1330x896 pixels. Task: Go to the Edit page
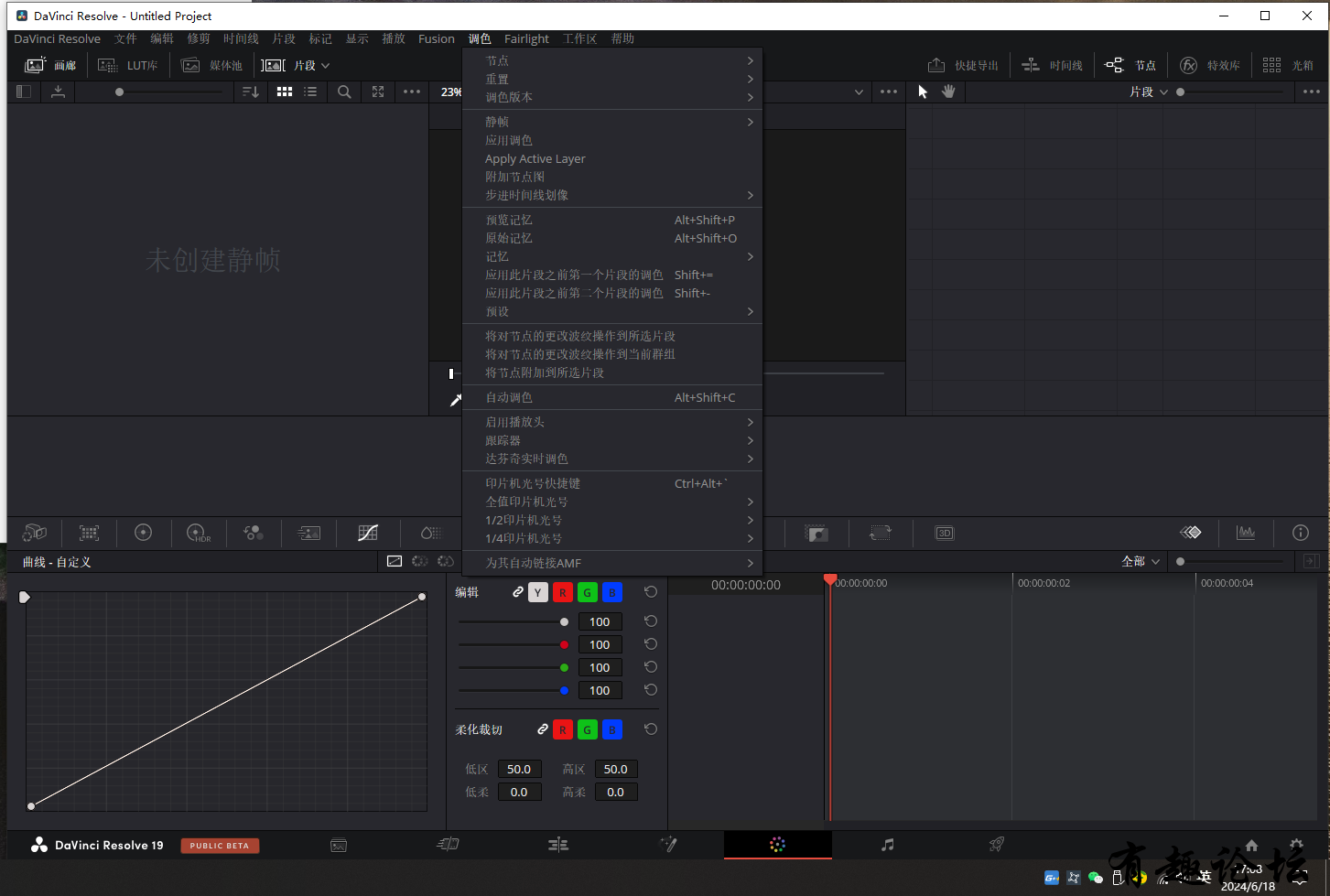pyautogui.click(x=558, y=845)
